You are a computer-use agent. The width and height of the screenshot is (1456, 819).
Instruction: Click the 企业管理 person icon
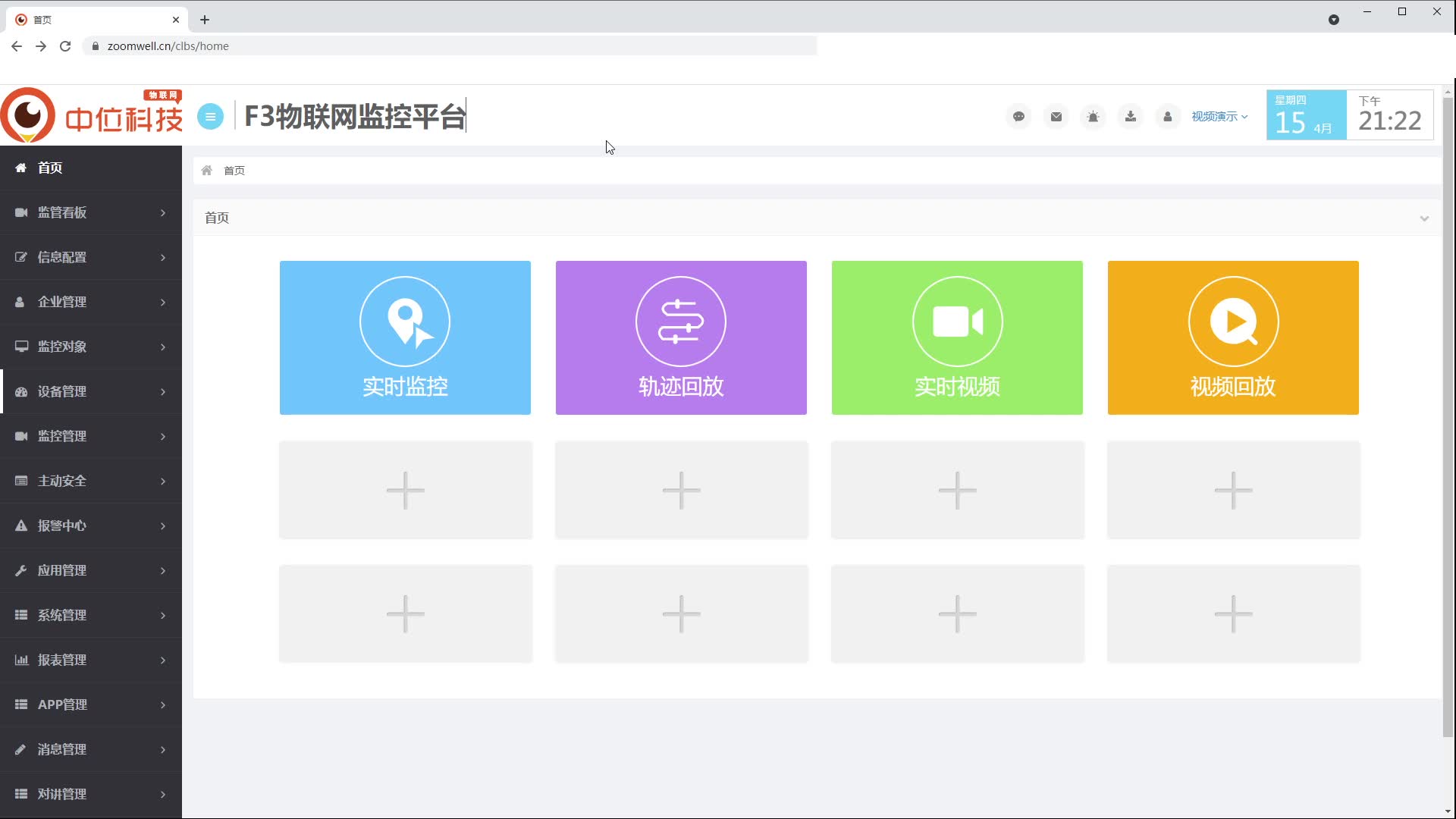click(x=21, y=302)
